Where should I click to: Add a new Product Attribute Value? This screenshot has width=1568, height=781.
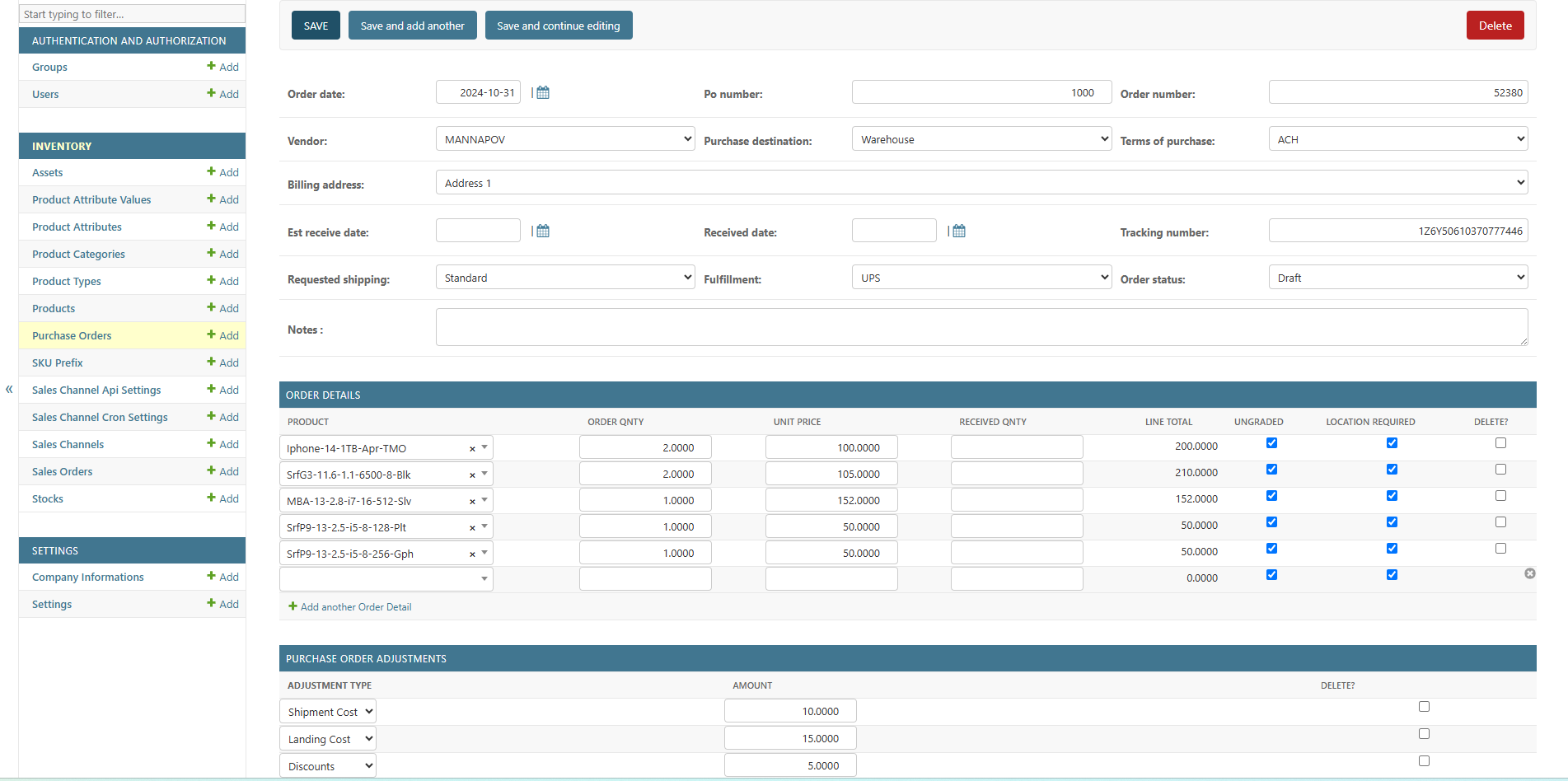(x=222, y=199)
